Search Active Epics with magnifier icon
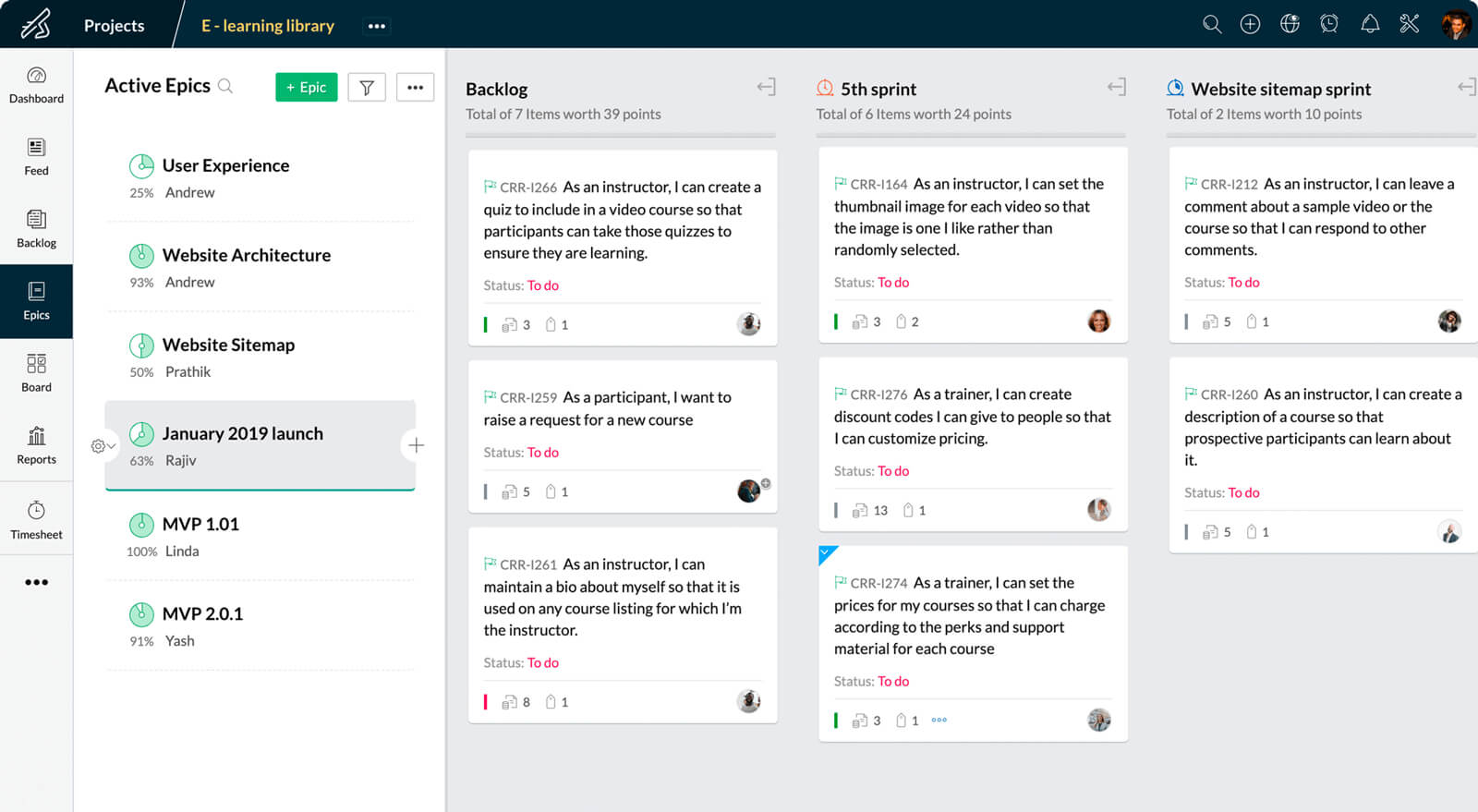1478x812 pixels. pos(225,86)
